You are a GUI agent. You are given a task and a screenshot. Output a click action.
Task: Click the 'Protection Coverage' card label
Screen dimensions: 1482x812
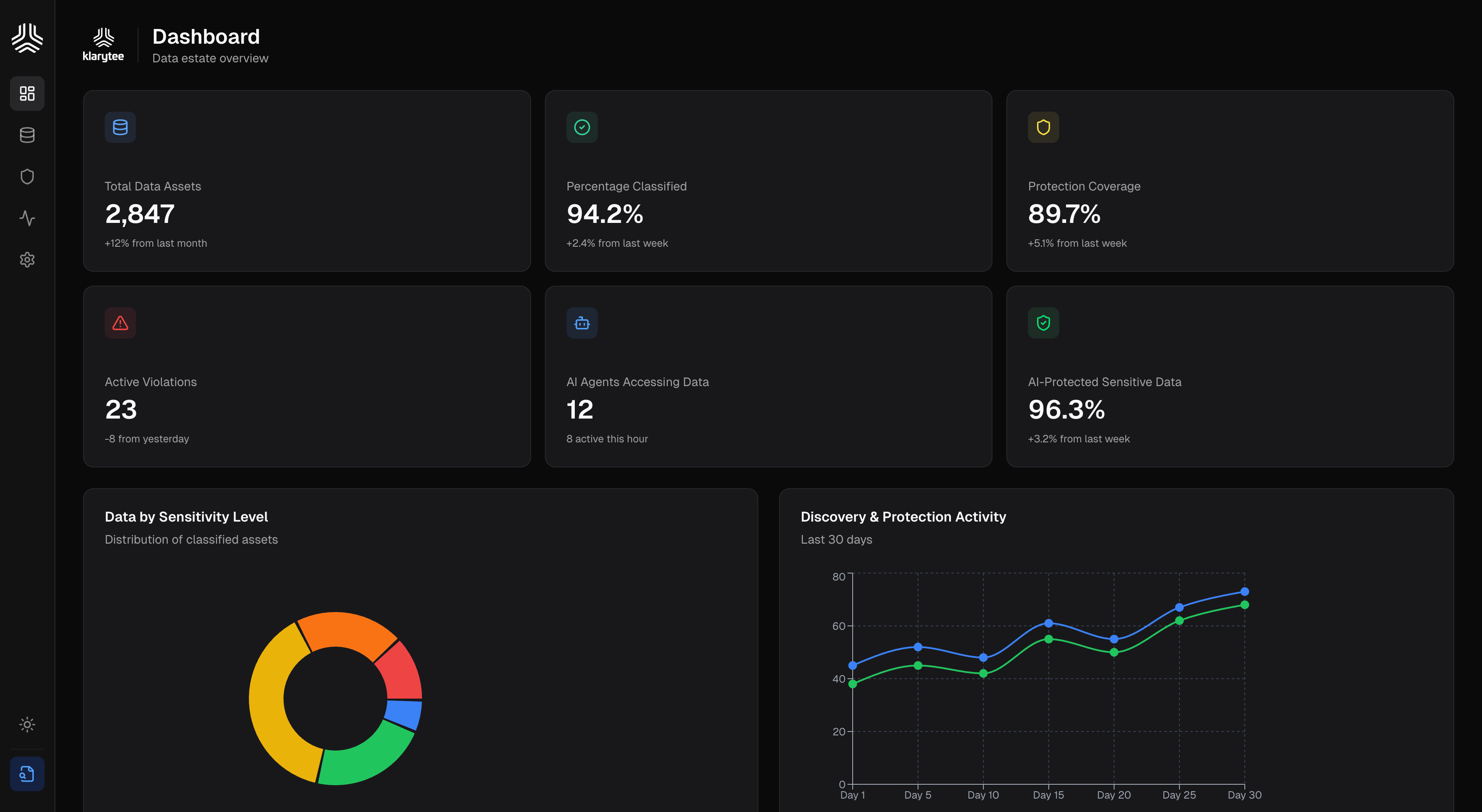click(1084, 187)
